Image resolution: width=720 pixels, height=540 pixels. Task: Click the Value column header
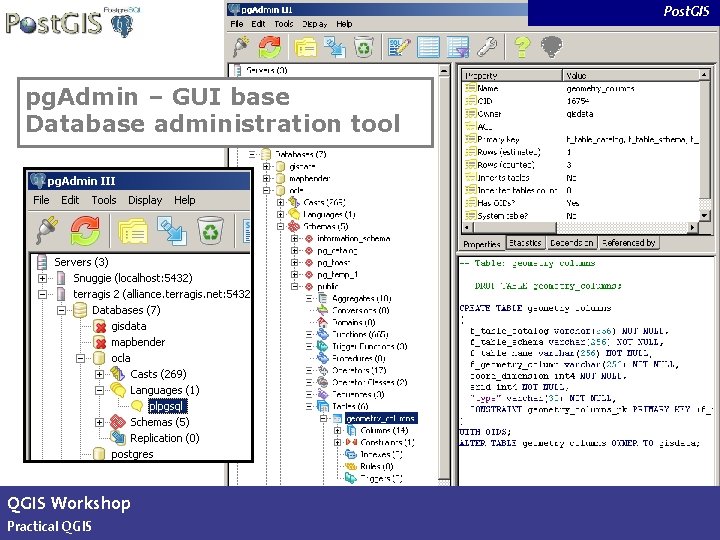[631, 75]
